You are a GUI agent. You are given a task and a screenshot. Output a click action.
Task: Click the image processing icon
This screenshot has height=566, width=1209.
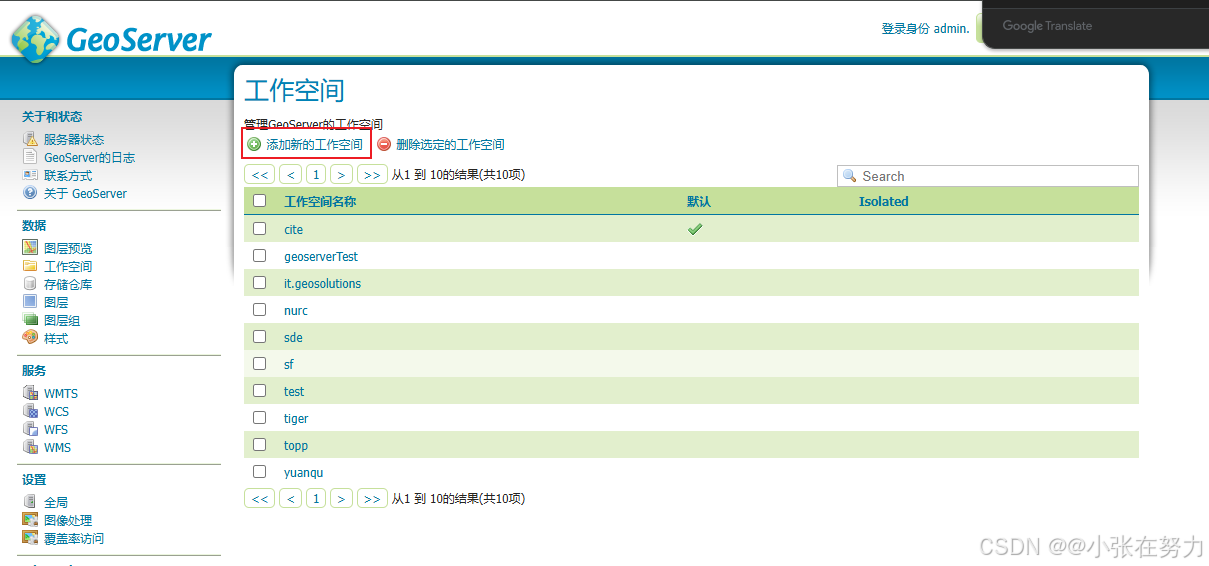coord(30,520)
